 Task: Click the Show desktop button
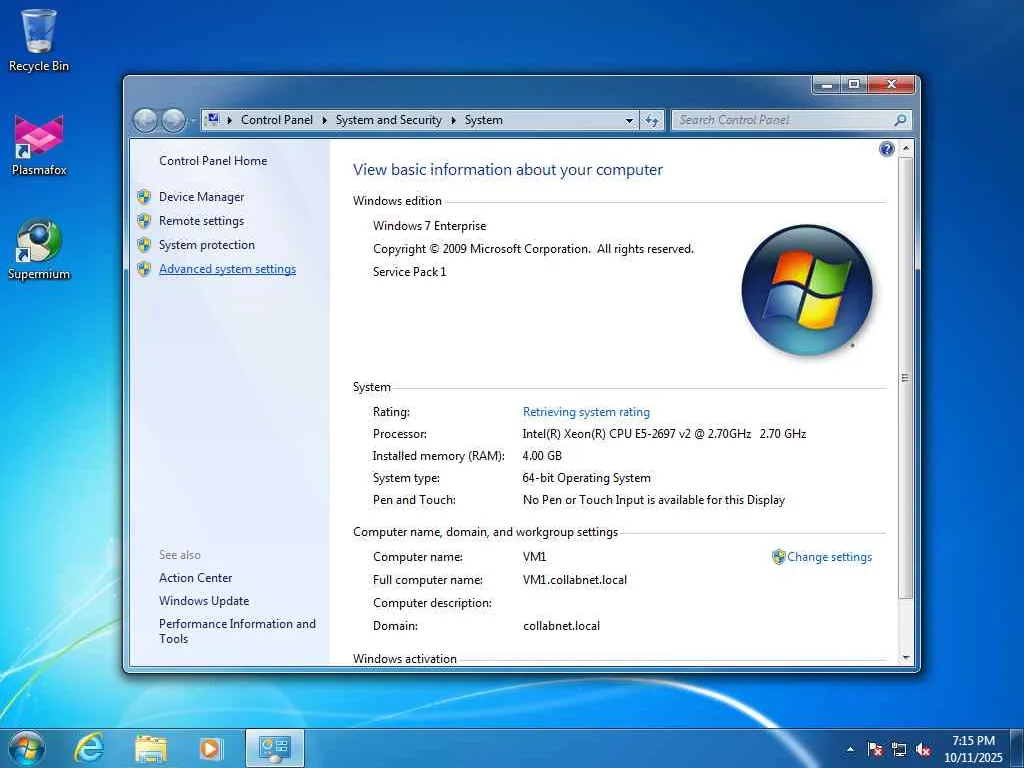(x=1017, y=748)
